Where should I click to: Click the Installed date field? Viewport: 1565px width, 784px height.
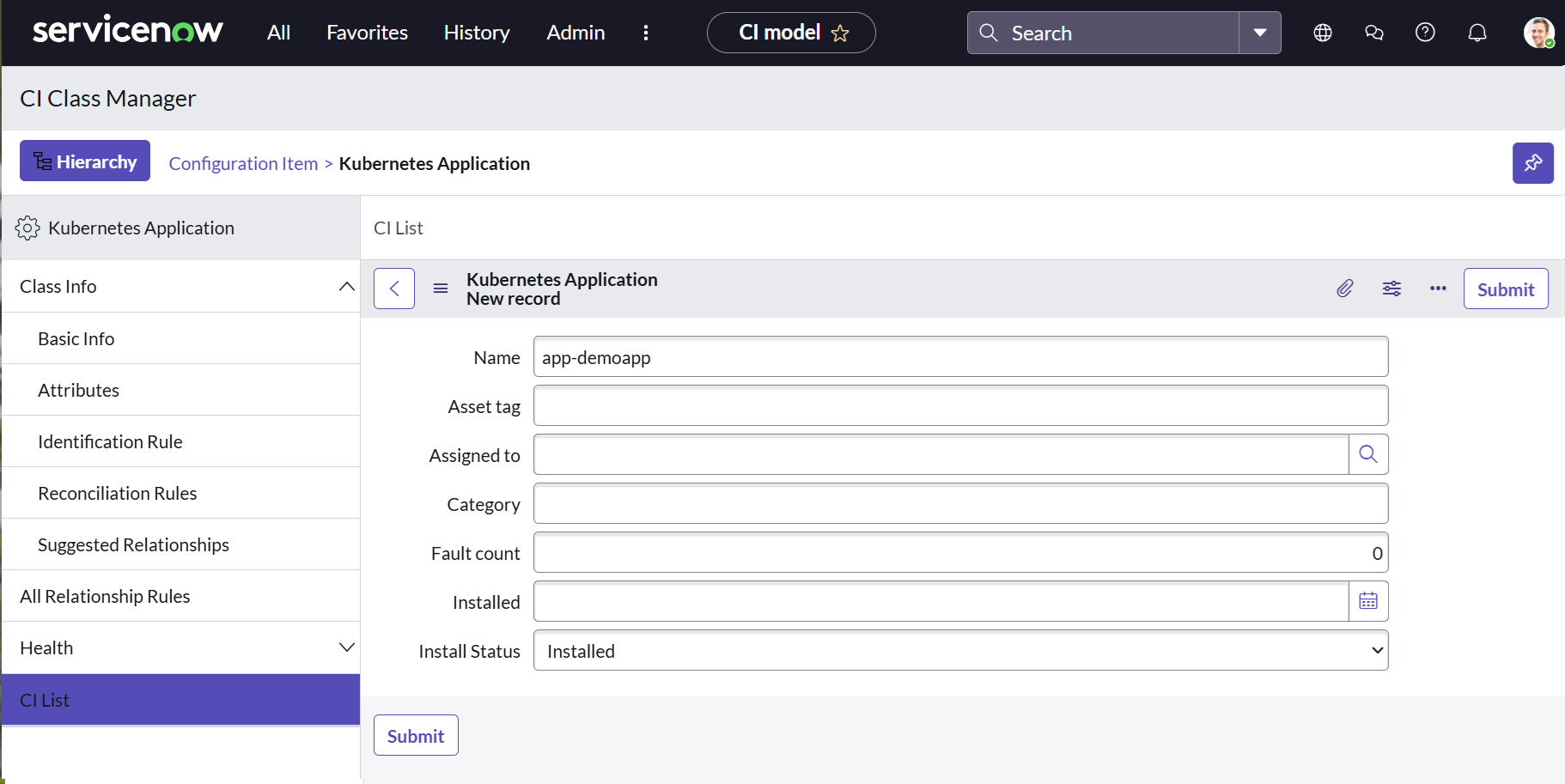pyautogui.click(x=941, y=601)
